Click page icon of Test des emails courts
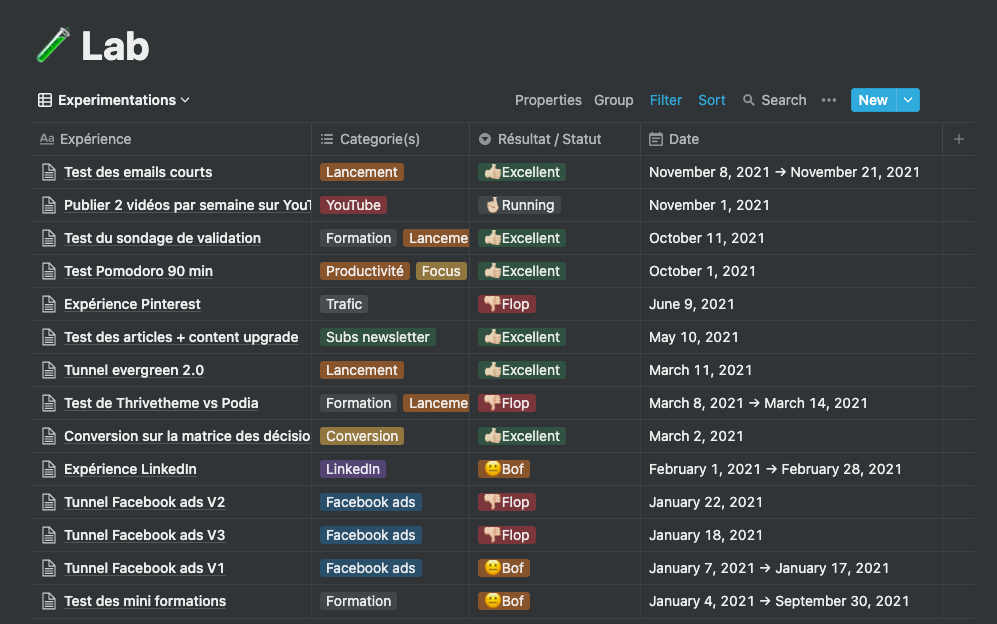 (48, 172)
